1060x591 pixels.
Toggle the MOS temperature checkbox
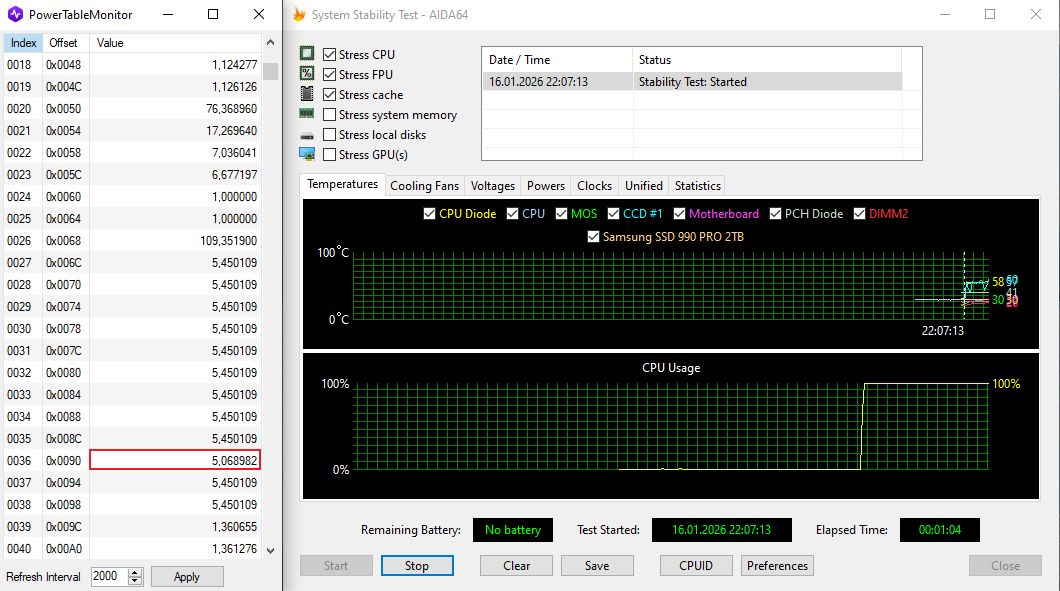pyautogui.click(x=561, y=214)
